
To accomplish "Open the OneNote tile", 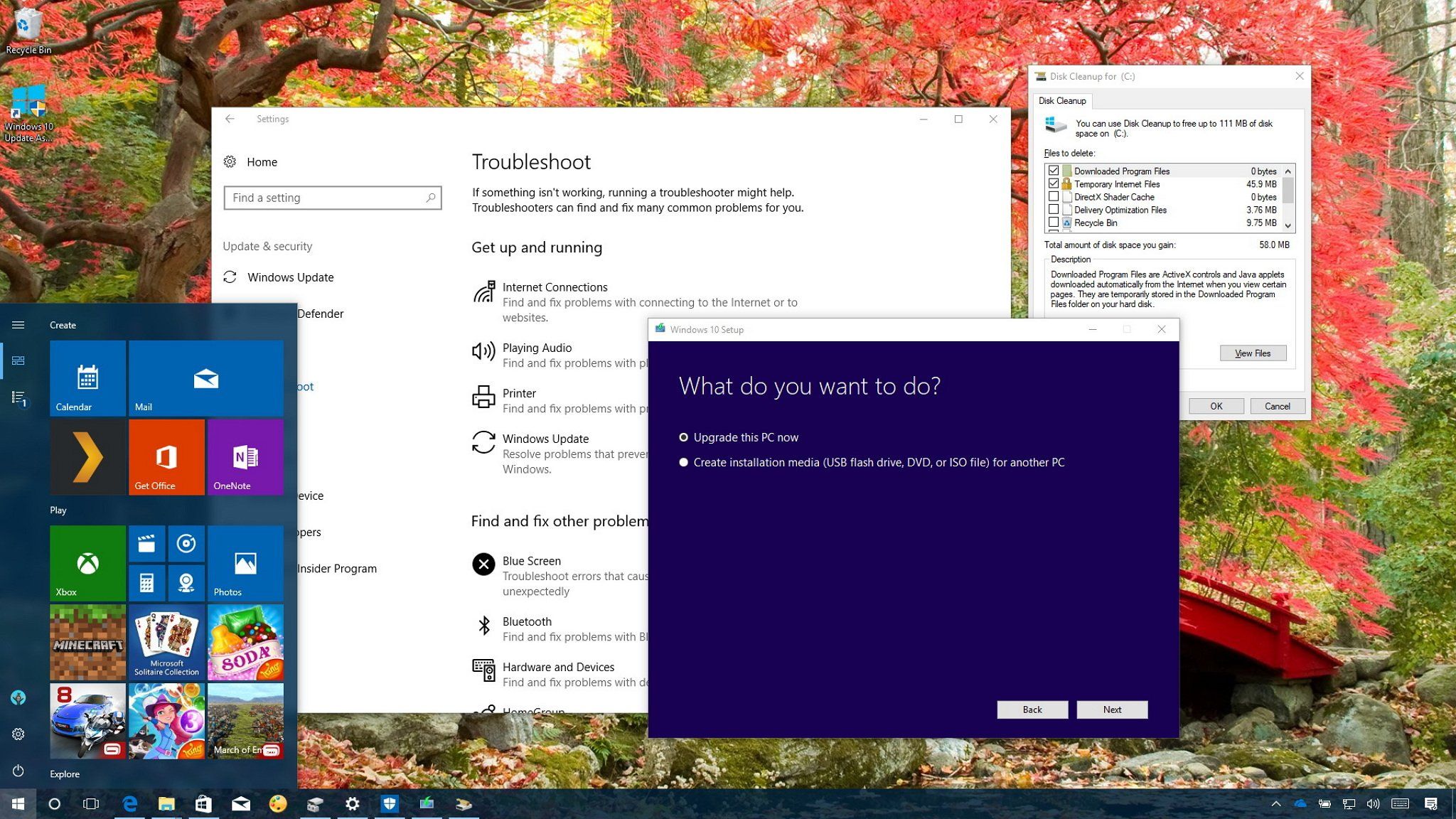I will pos(245,457).
